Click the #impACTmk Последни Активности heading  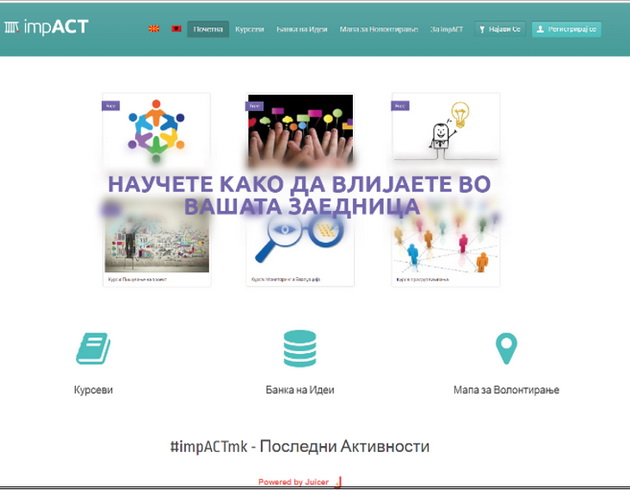pos(300,446)
